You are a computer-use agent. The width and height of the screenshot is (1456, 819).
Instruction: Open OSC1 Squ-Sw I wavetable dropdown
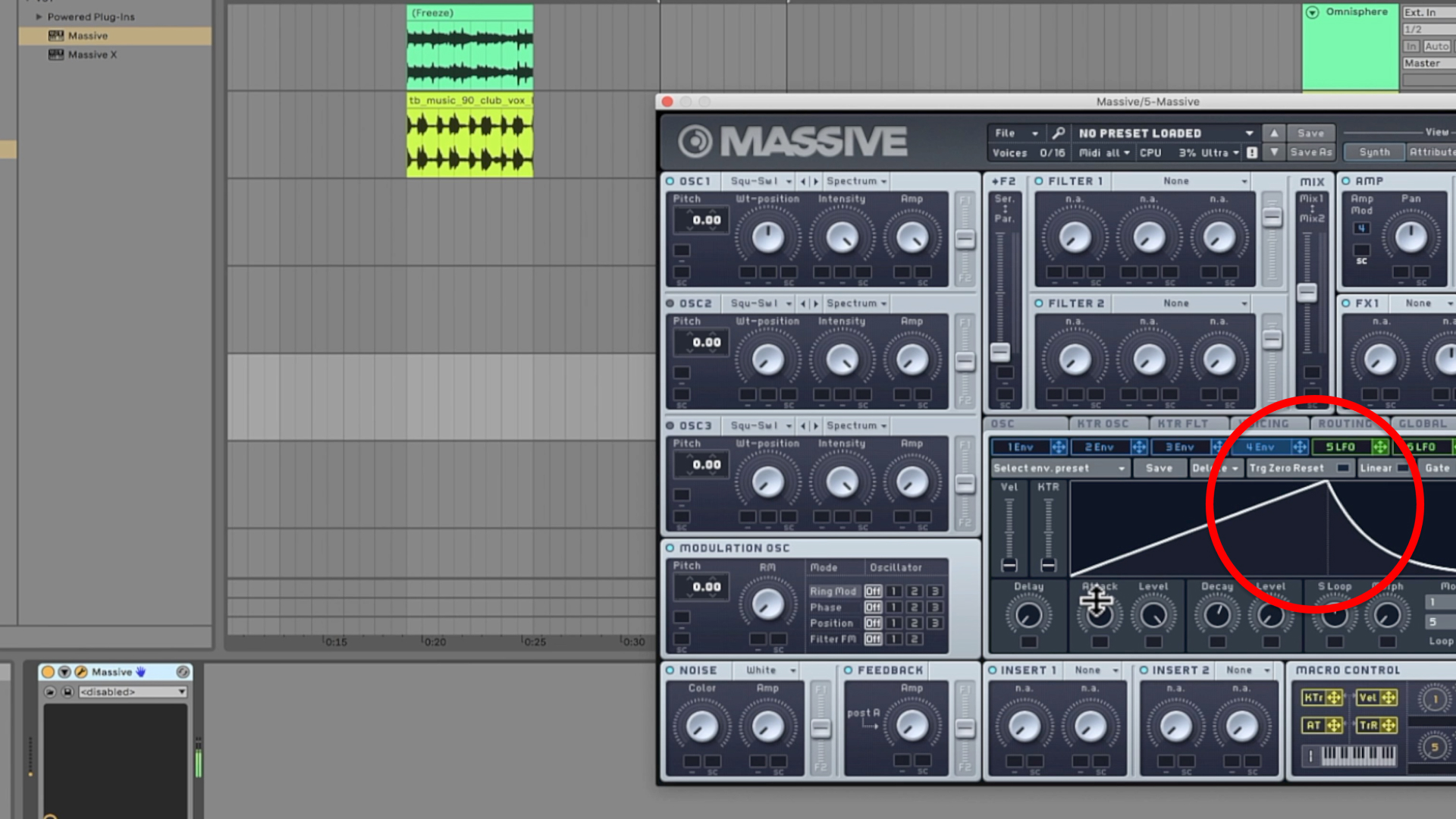click(761, 181)
